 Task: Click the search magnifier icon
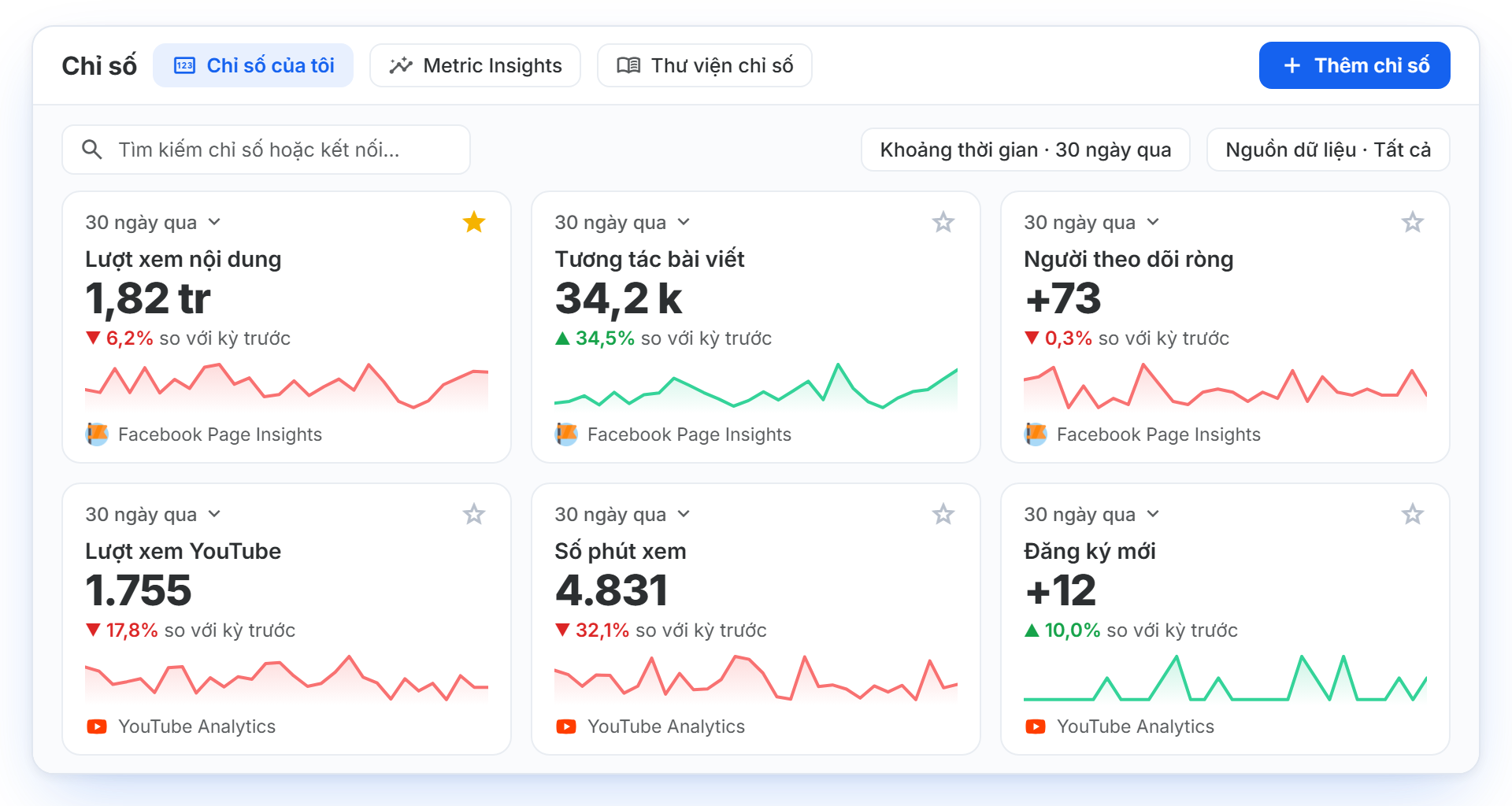coord(92,150)
